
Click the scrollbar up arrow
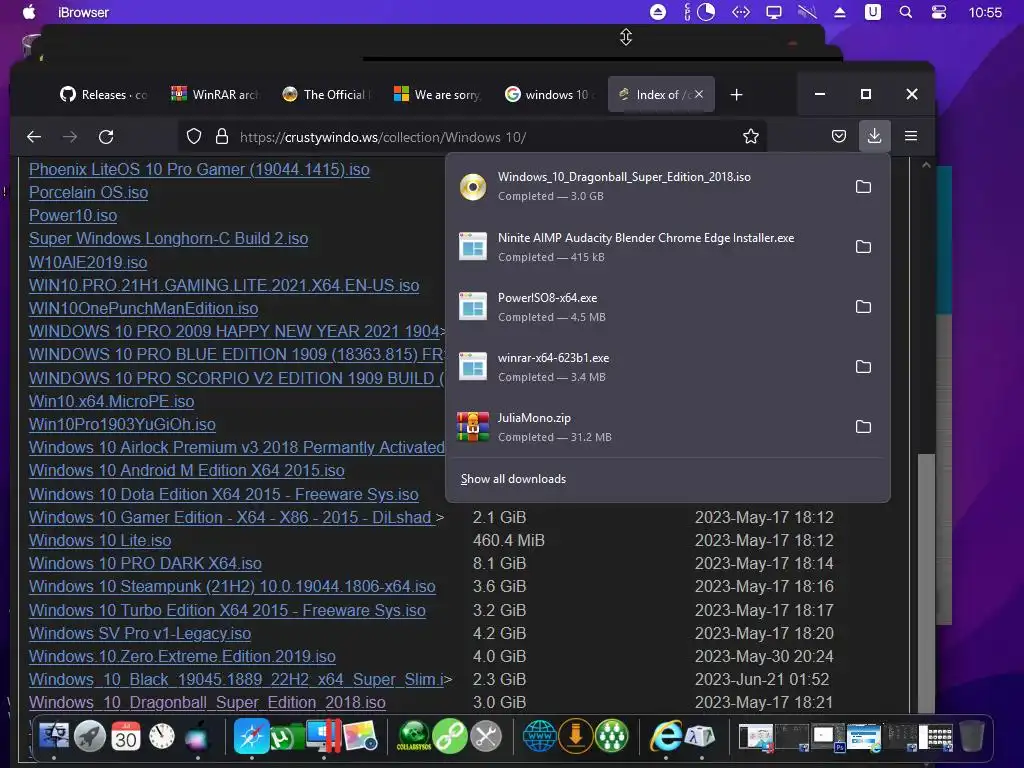coord(926,165)
